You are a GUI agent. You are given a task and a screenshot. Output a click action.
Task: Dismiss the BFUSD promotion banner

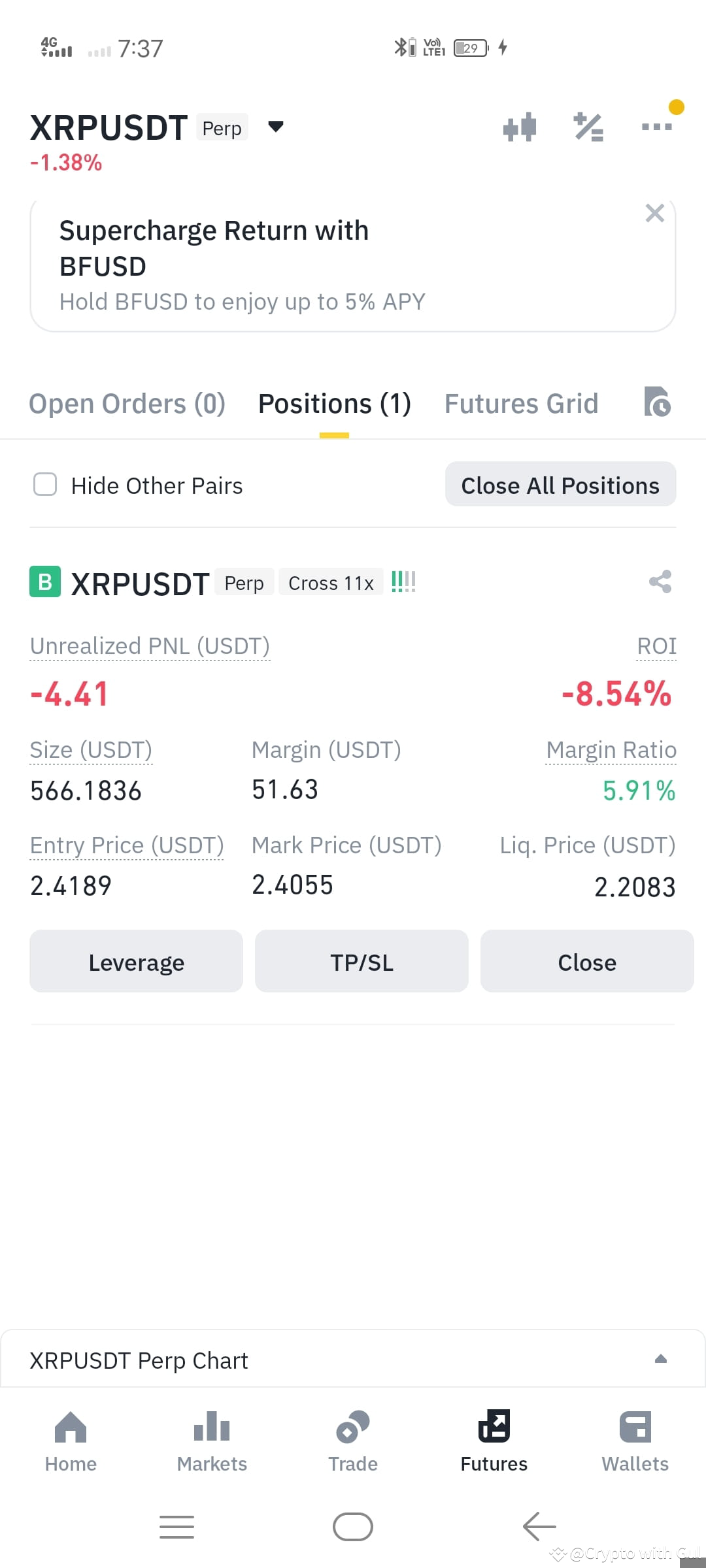[654, 213]
